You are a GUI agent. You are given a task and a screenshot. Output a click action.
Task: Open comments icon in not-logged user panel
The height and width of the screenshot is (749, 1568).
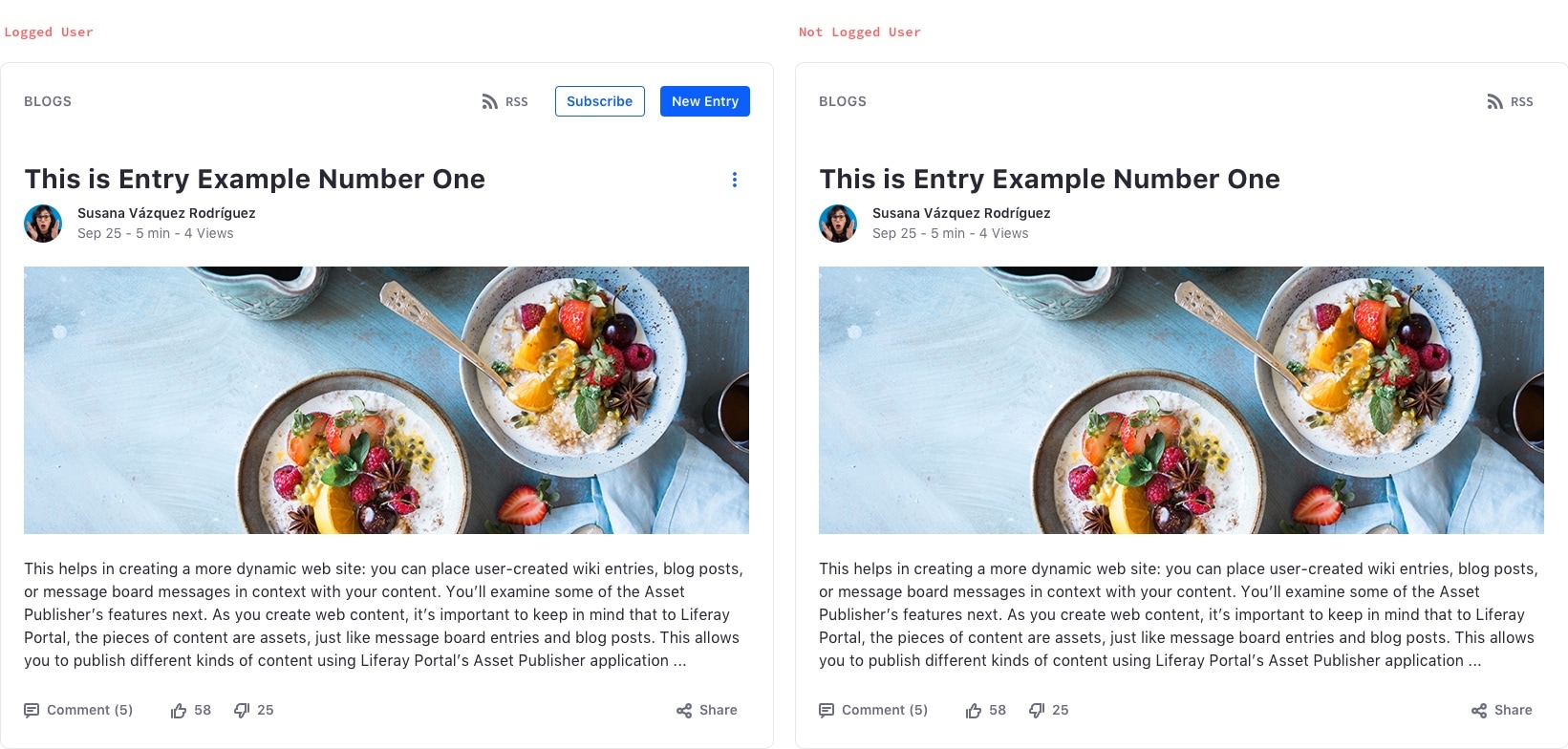(x=827, y=711)
